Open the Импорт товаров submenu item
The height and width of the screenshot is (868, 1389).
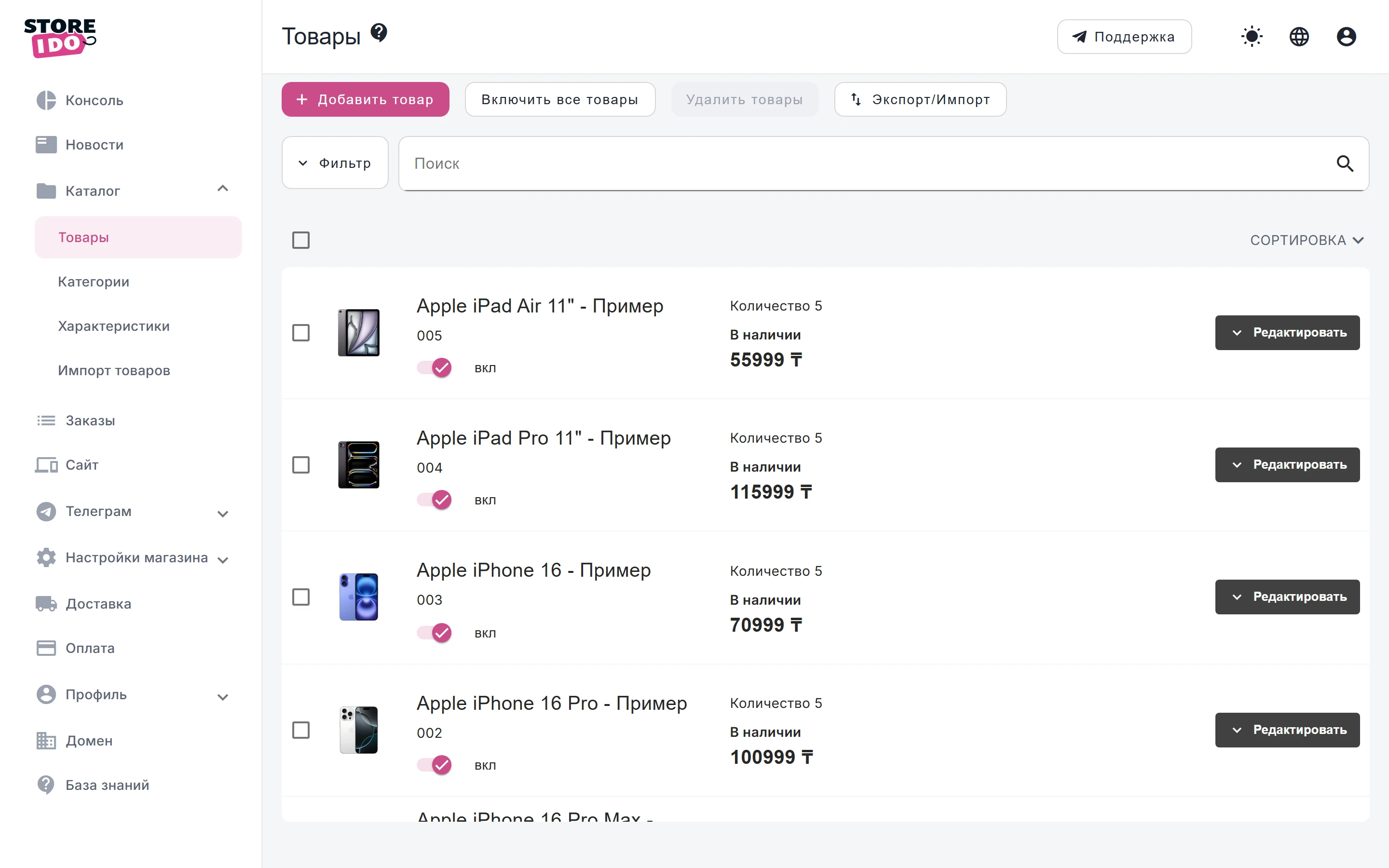tap(114, 370)
